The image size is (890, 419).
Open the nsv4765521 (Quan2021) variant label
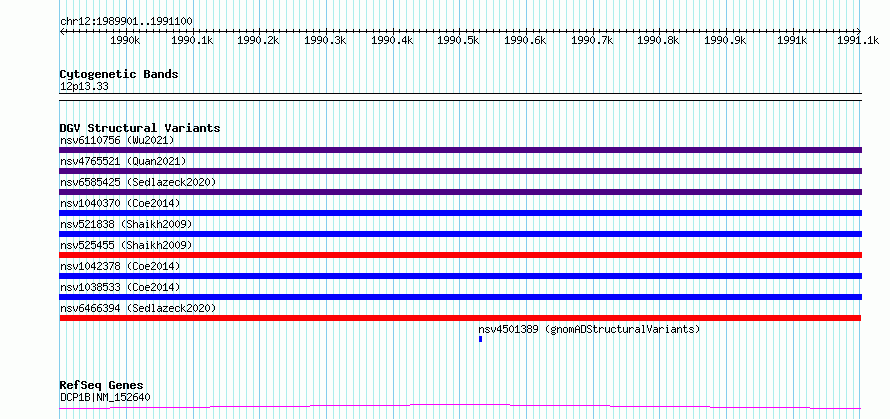[x=123, y=161]
